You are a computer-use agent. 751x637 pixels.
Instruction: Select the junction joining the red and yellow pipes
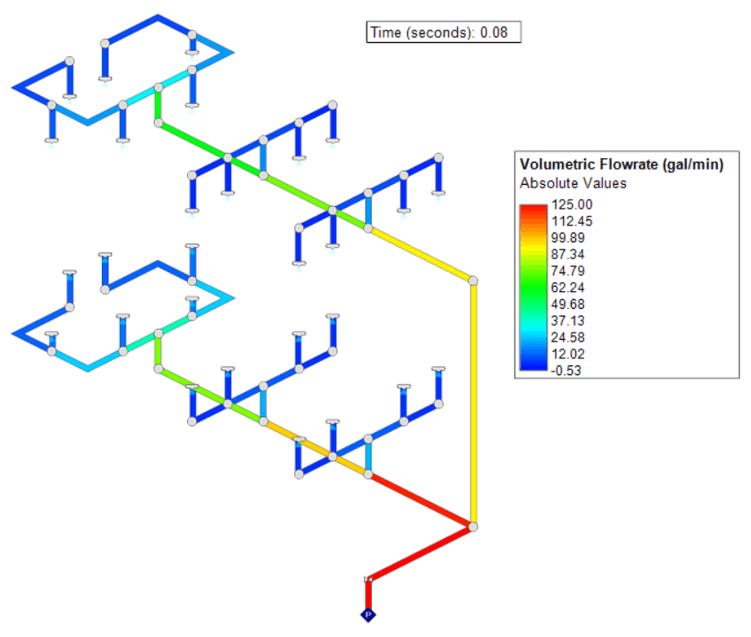[473, 527]
